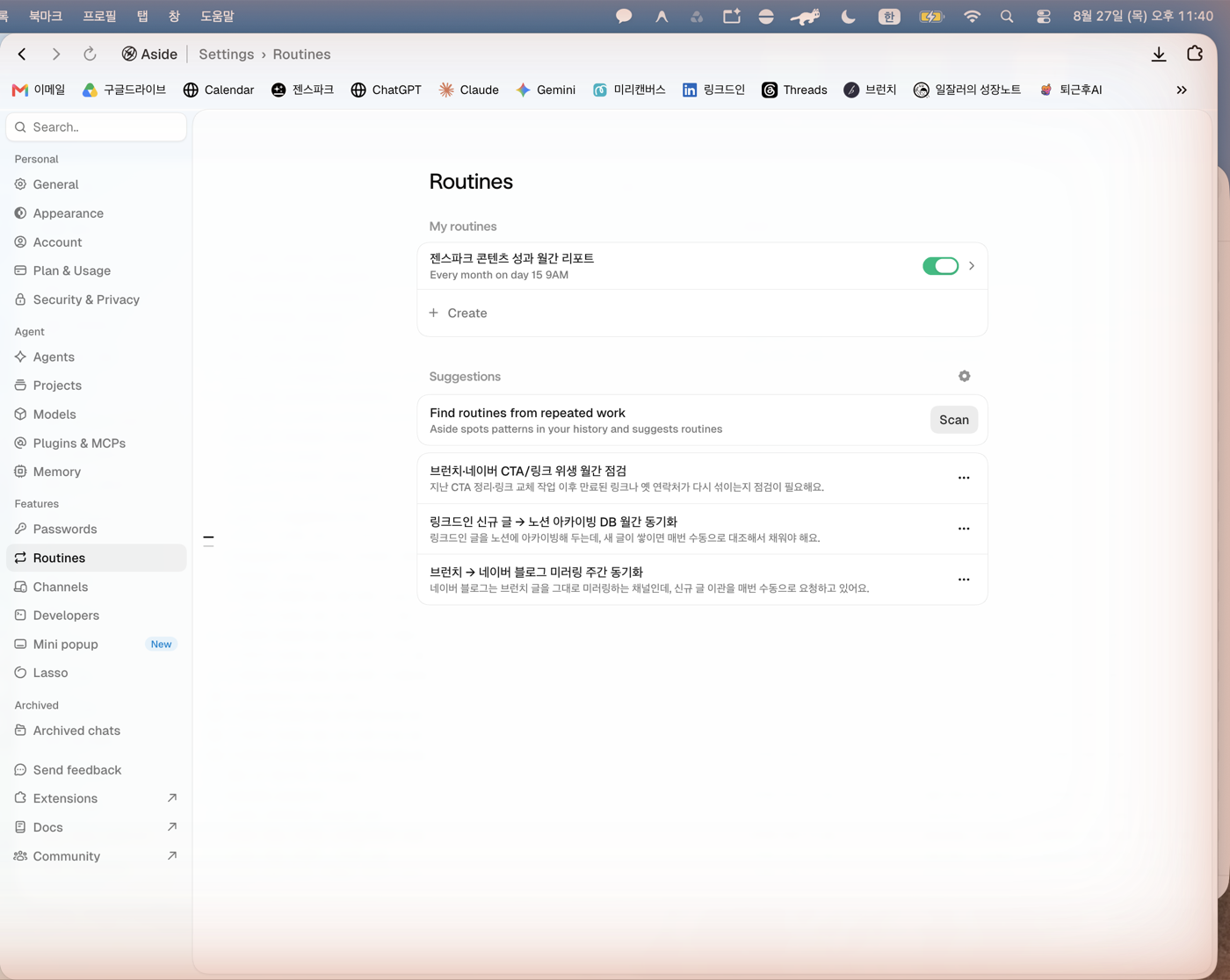Open the 도움말 menu in the menu bar
Viewport: 1230px width, 980px height.
217,16
